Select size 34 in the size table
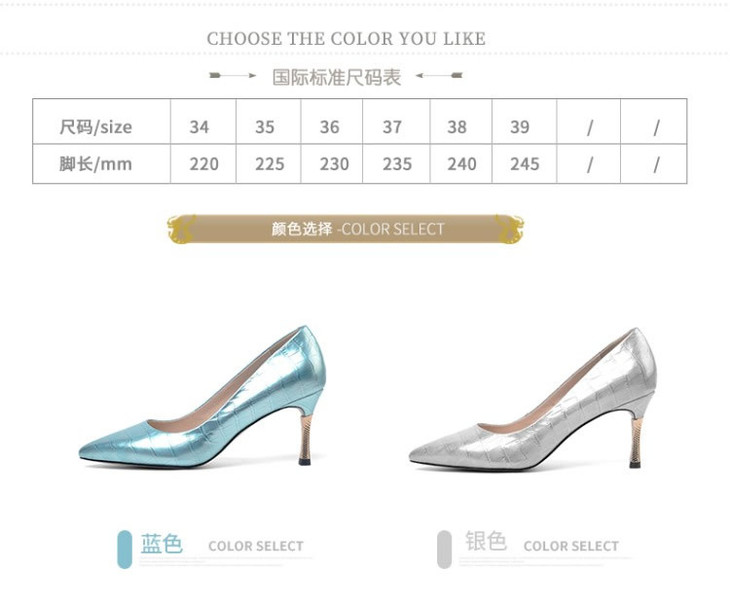The image size is (730, 605). 200,127
